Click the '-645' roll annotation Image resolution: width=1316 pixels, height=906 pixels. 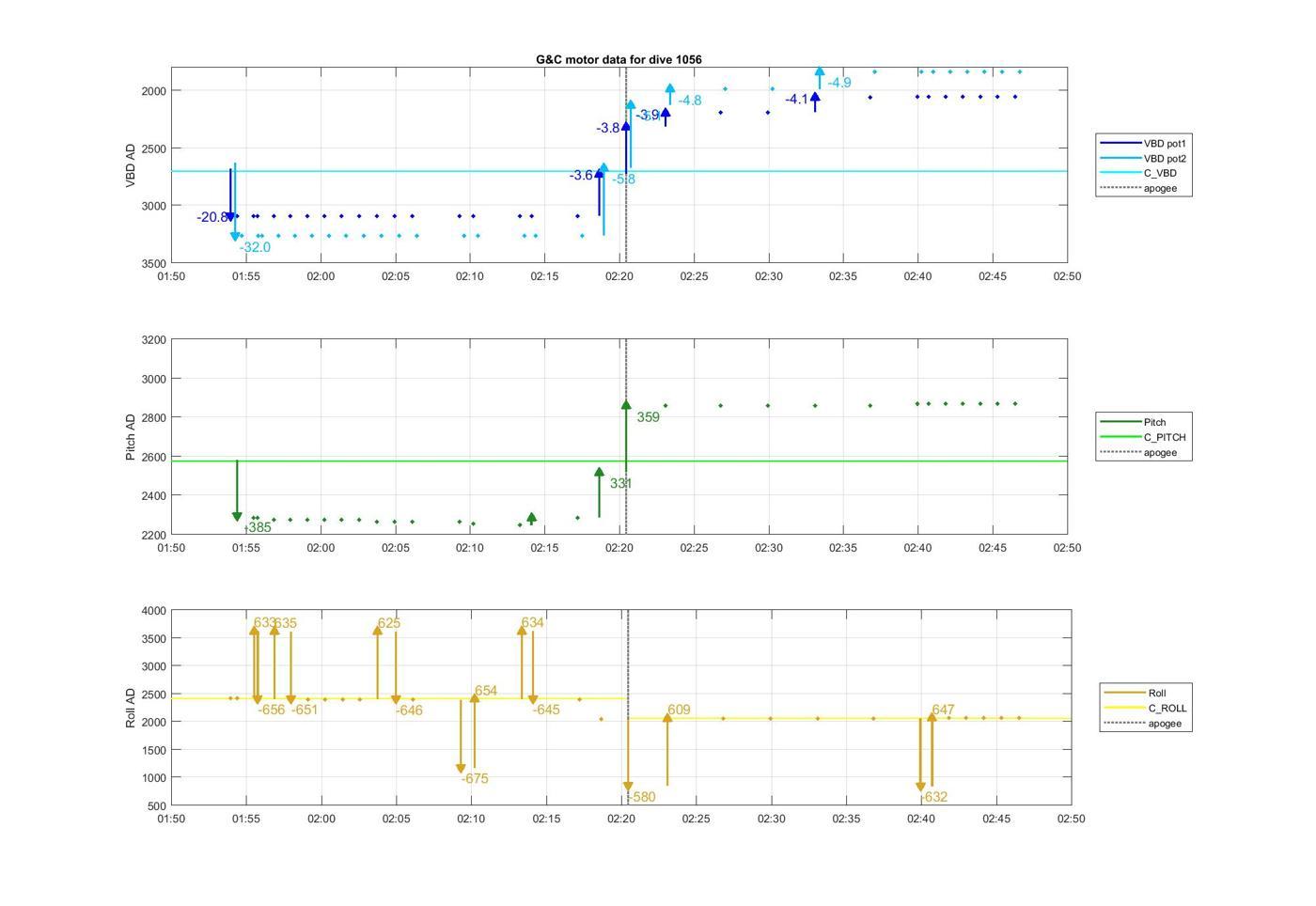click(x=546, y=710)
